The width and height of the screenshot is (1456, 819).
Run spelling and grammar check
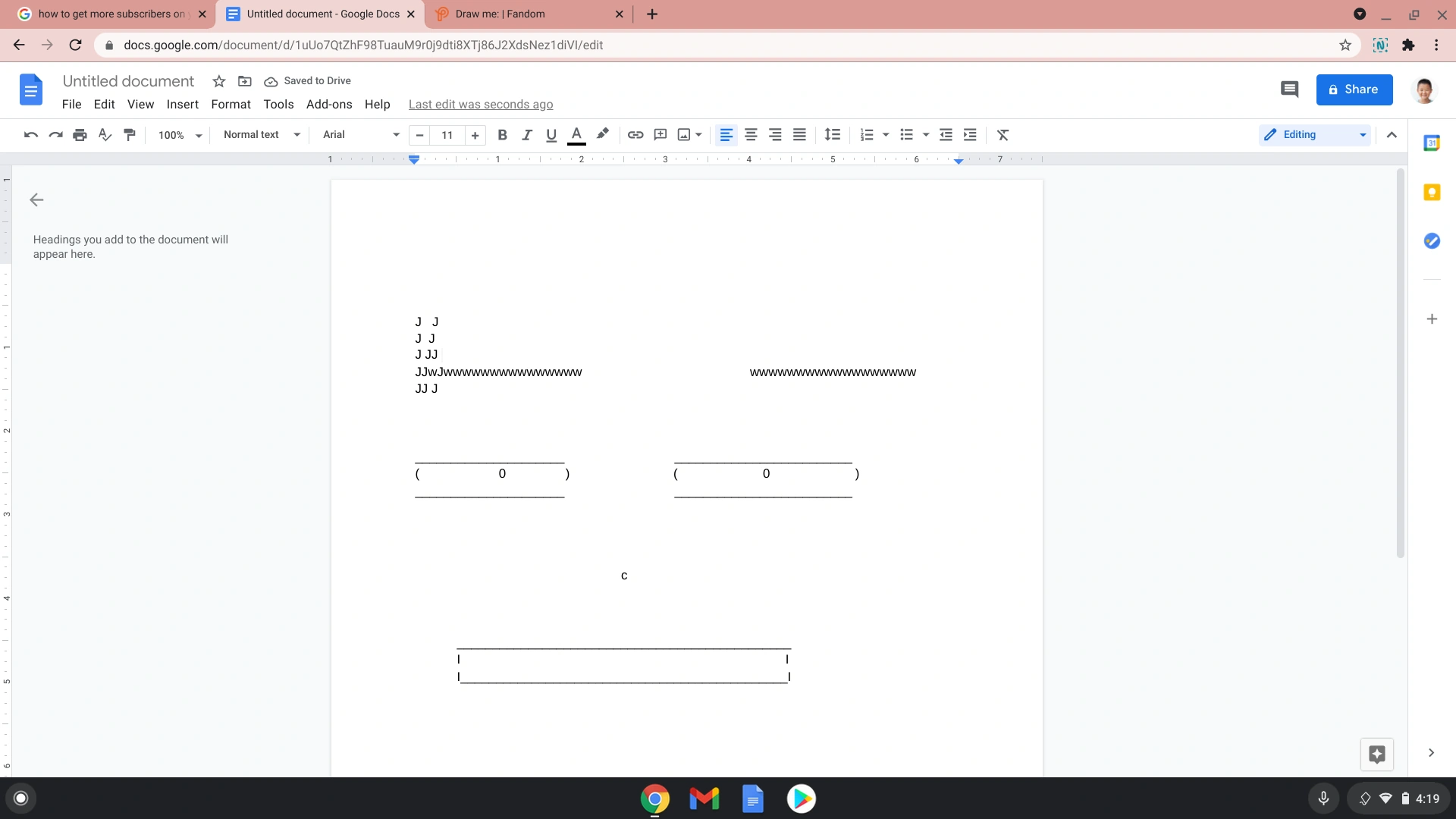pos(104,135)
